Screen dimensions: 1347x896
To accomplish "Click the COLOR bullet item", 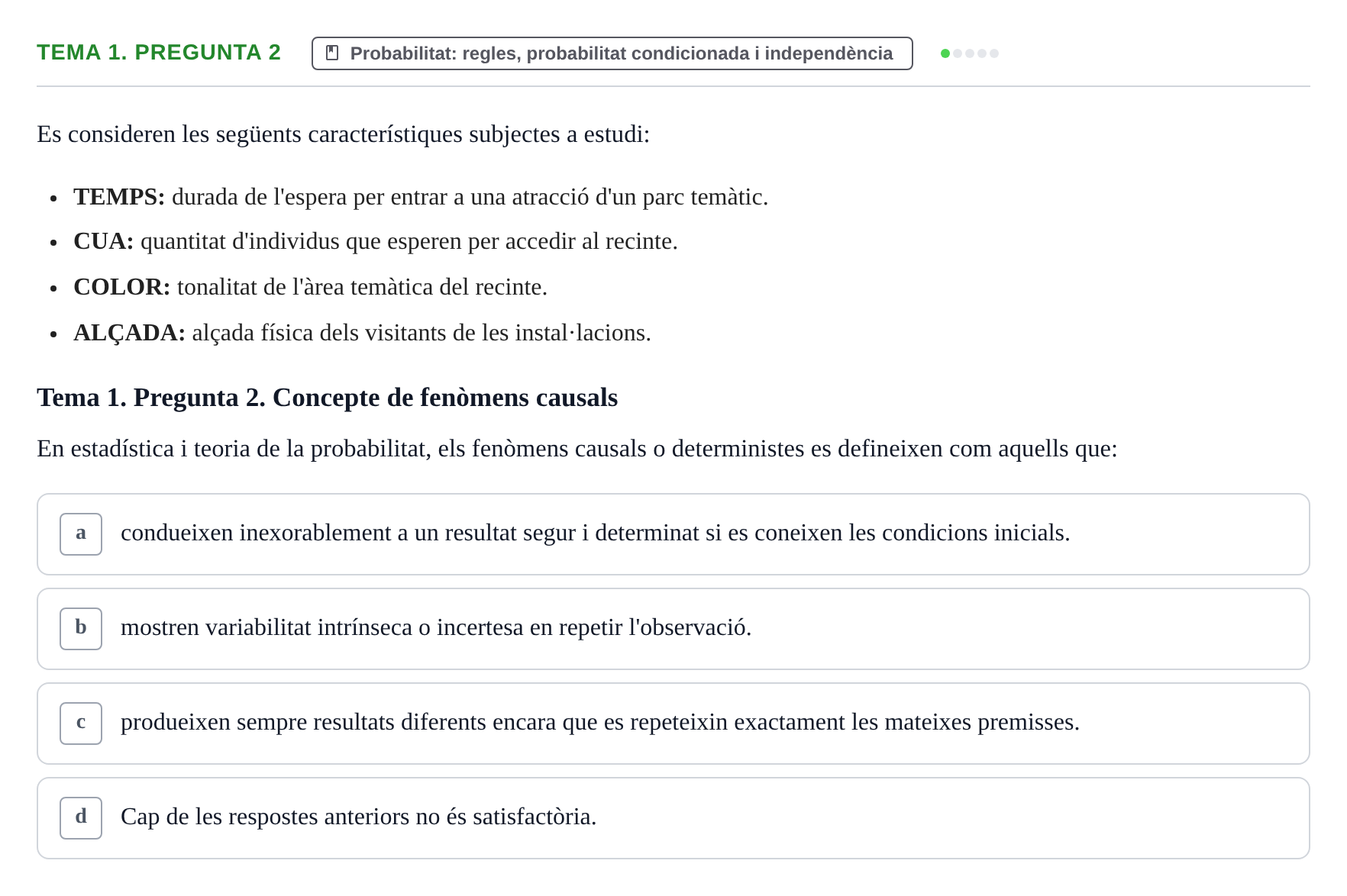I will (311, 287).
